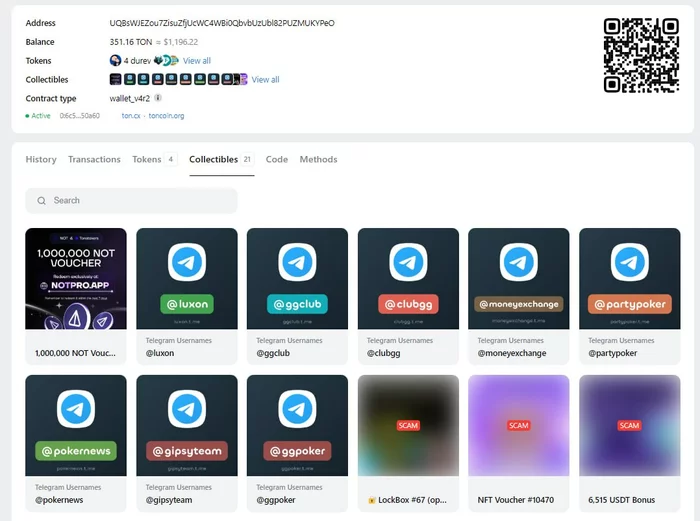
Task: Click the durev token avatar icon
Action: pos(115,60)
